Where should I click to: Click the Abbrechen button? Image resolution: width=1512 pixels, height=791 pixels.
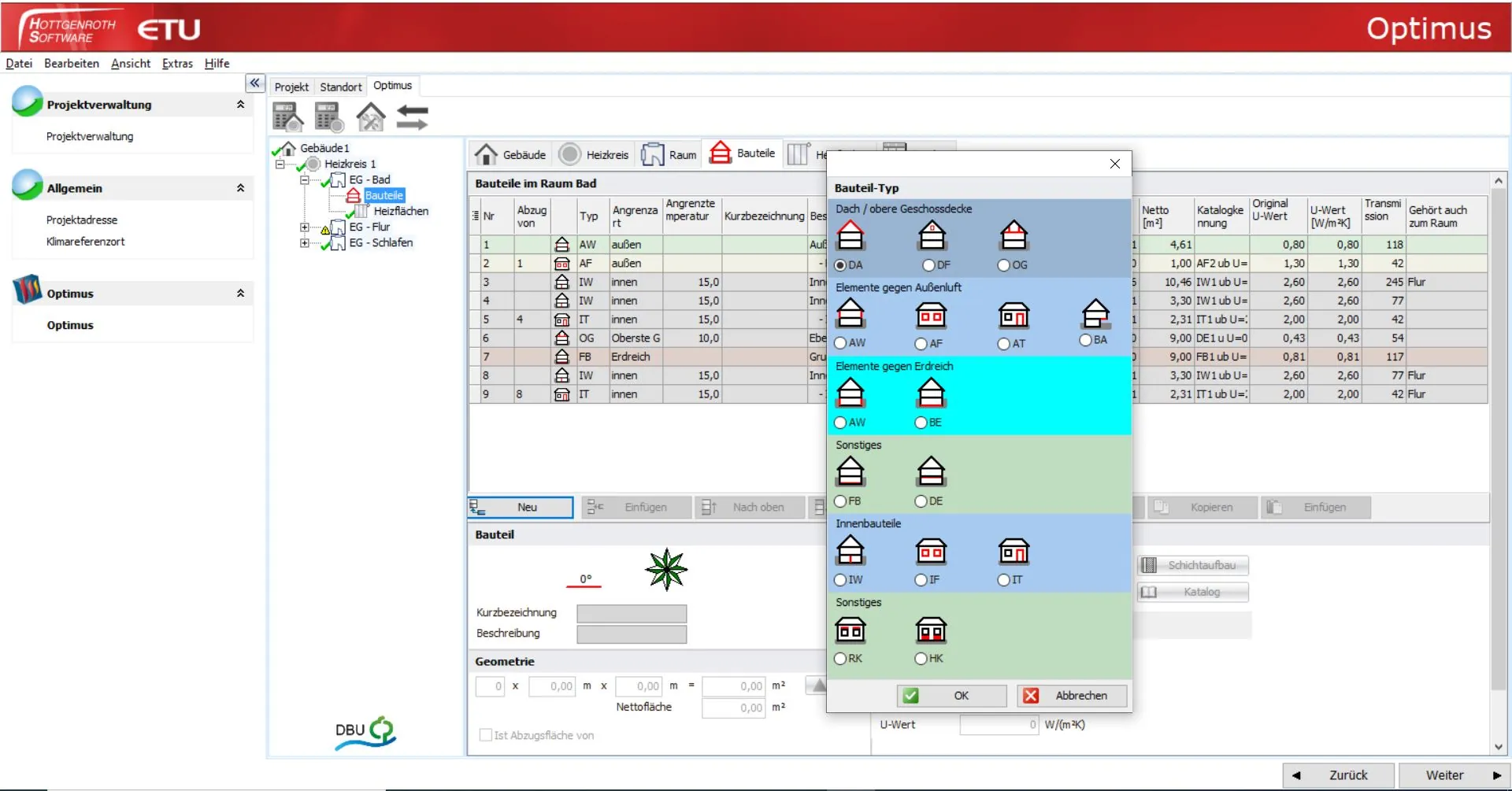1071,696
